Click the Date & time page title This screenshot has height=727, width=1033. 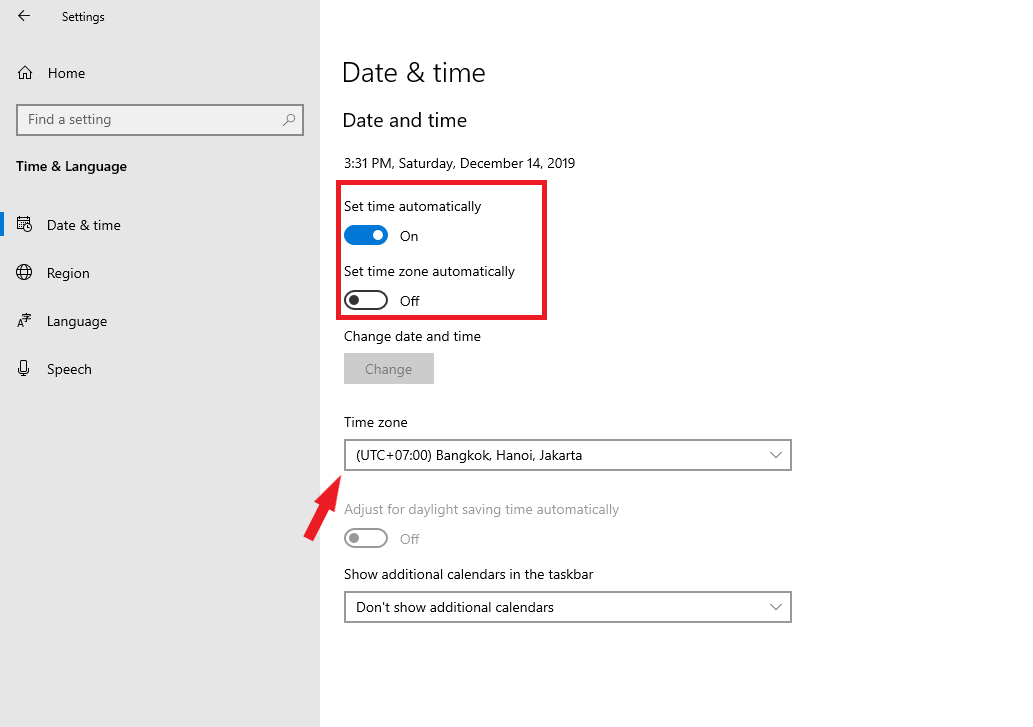pos(414,72)
